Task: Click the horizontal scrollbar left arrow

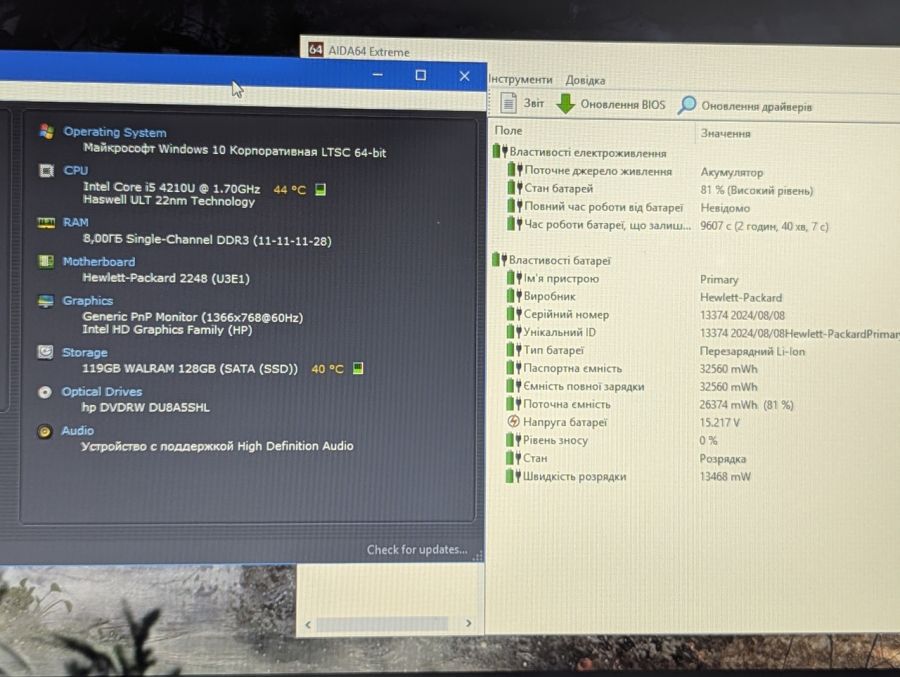Action: (x=308, y=624)
